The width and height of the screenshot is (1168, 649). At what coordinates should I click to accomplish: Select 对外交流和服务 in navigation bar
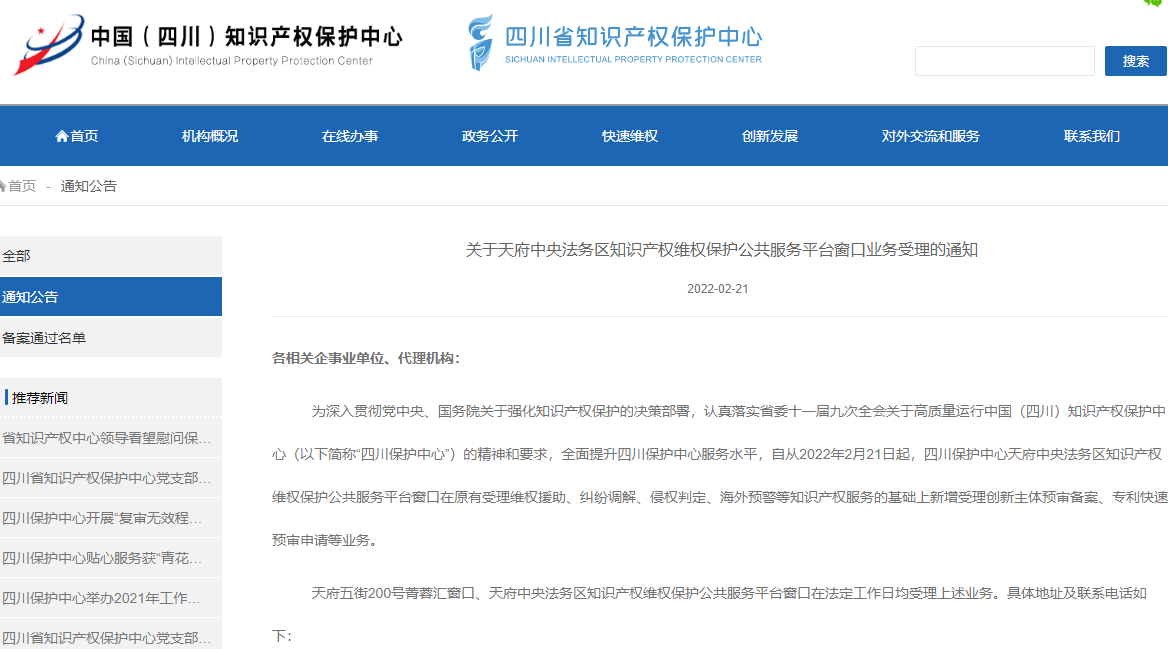(930, 136)
